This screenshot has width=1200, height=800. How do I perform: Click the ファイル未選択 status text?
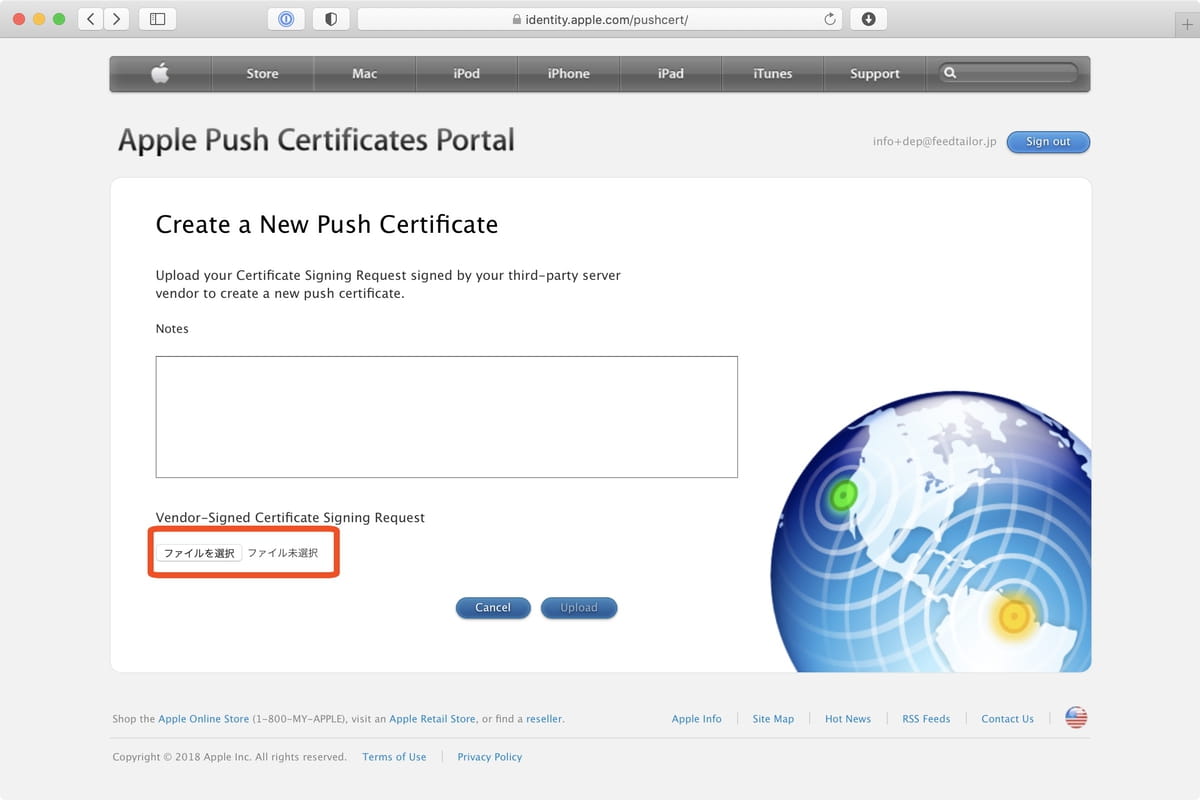click(x=283, y=553)
